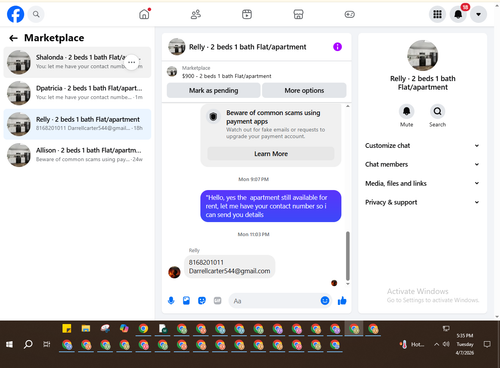Click the chat scroll up arrow
The image size is (500, 368).
tap(348, 106)
